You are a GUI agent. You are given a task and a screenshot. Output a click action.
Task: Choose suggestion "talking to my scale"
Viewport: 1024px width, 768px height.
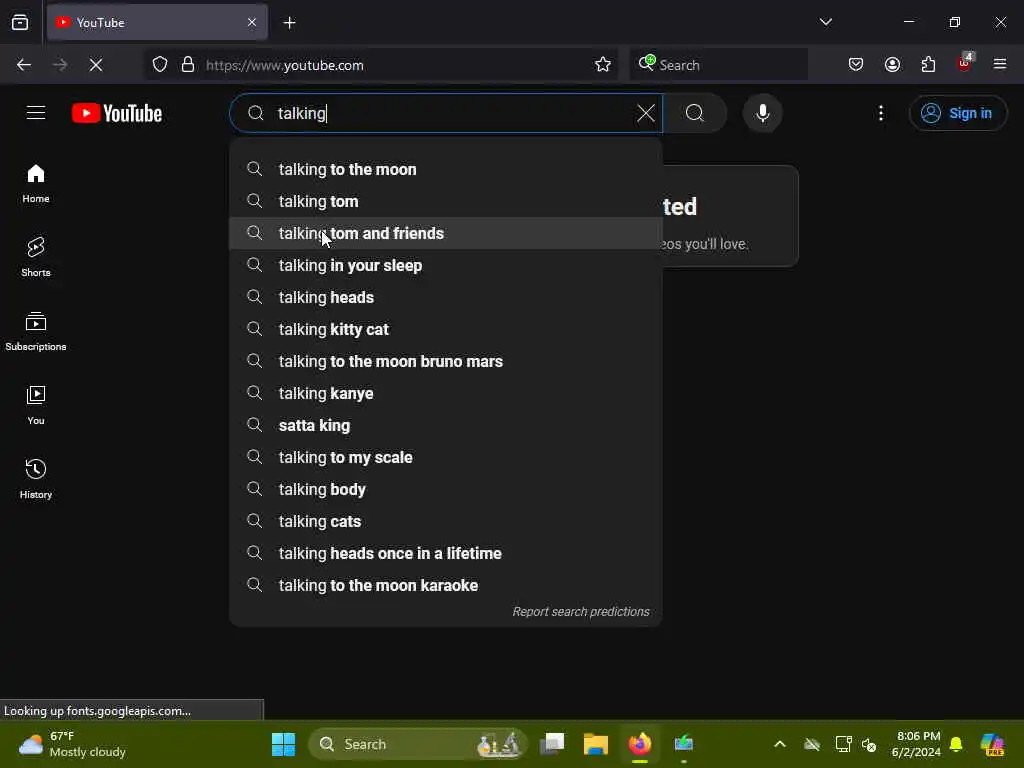pyautogui.click(x=446, y=457)
